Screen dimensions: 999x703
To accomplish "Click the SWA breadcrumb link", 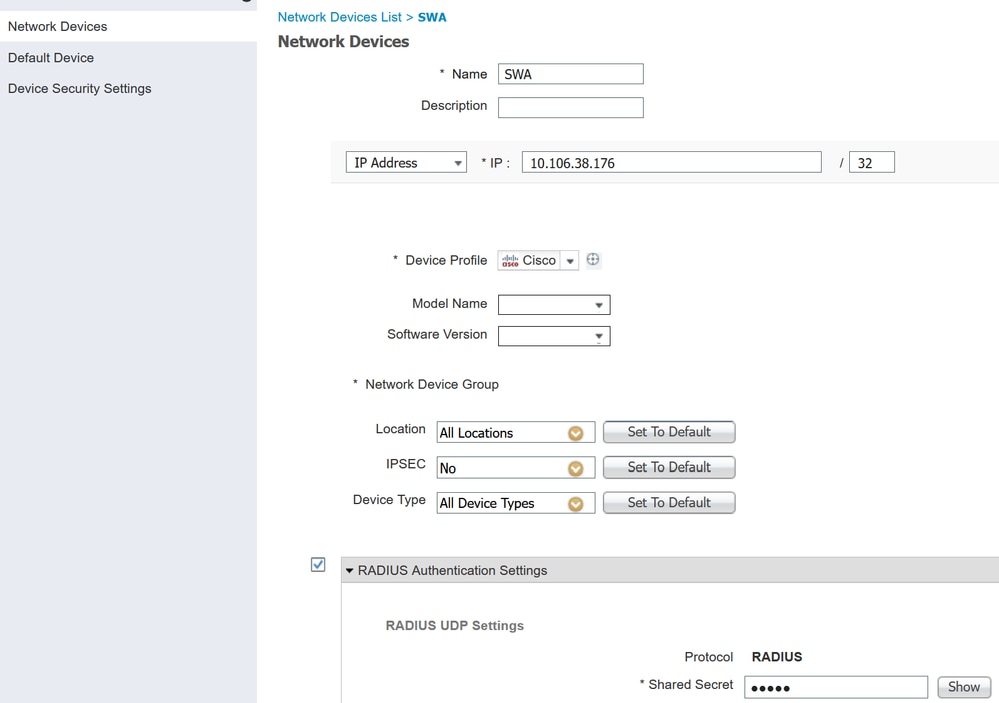I will click(432, 17).
